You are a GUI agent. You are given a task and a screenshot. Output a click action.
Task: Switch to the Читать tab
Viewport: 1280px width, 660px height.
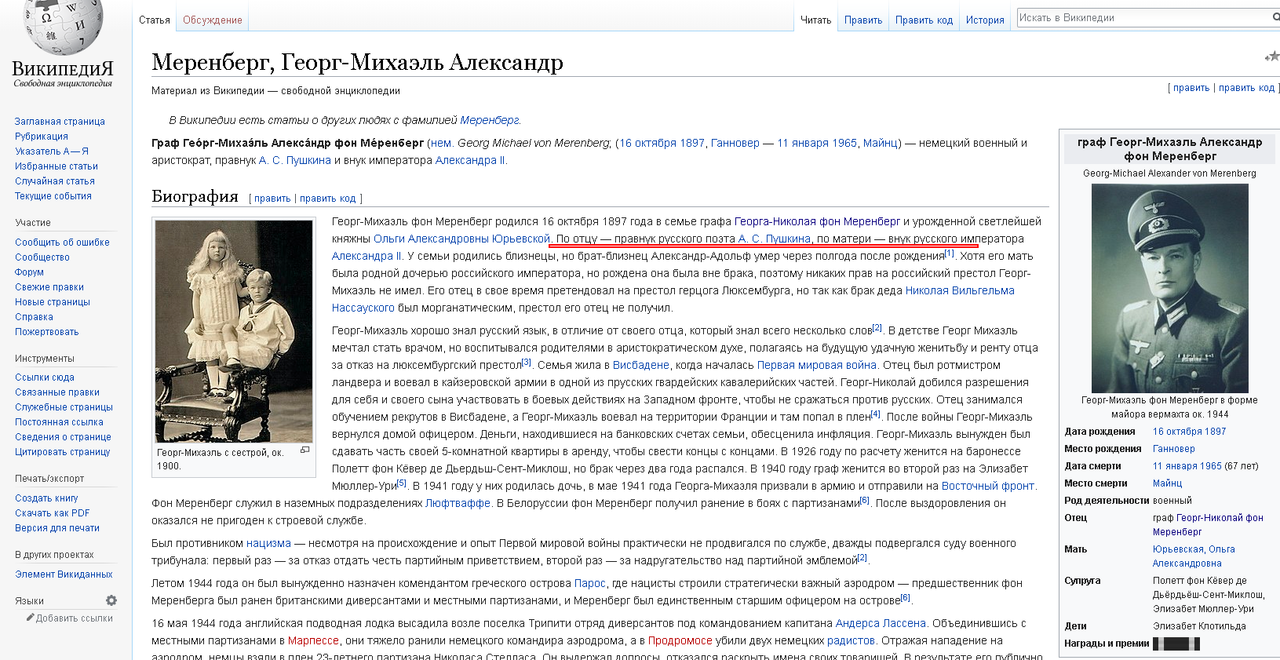(x=816, y=20)
